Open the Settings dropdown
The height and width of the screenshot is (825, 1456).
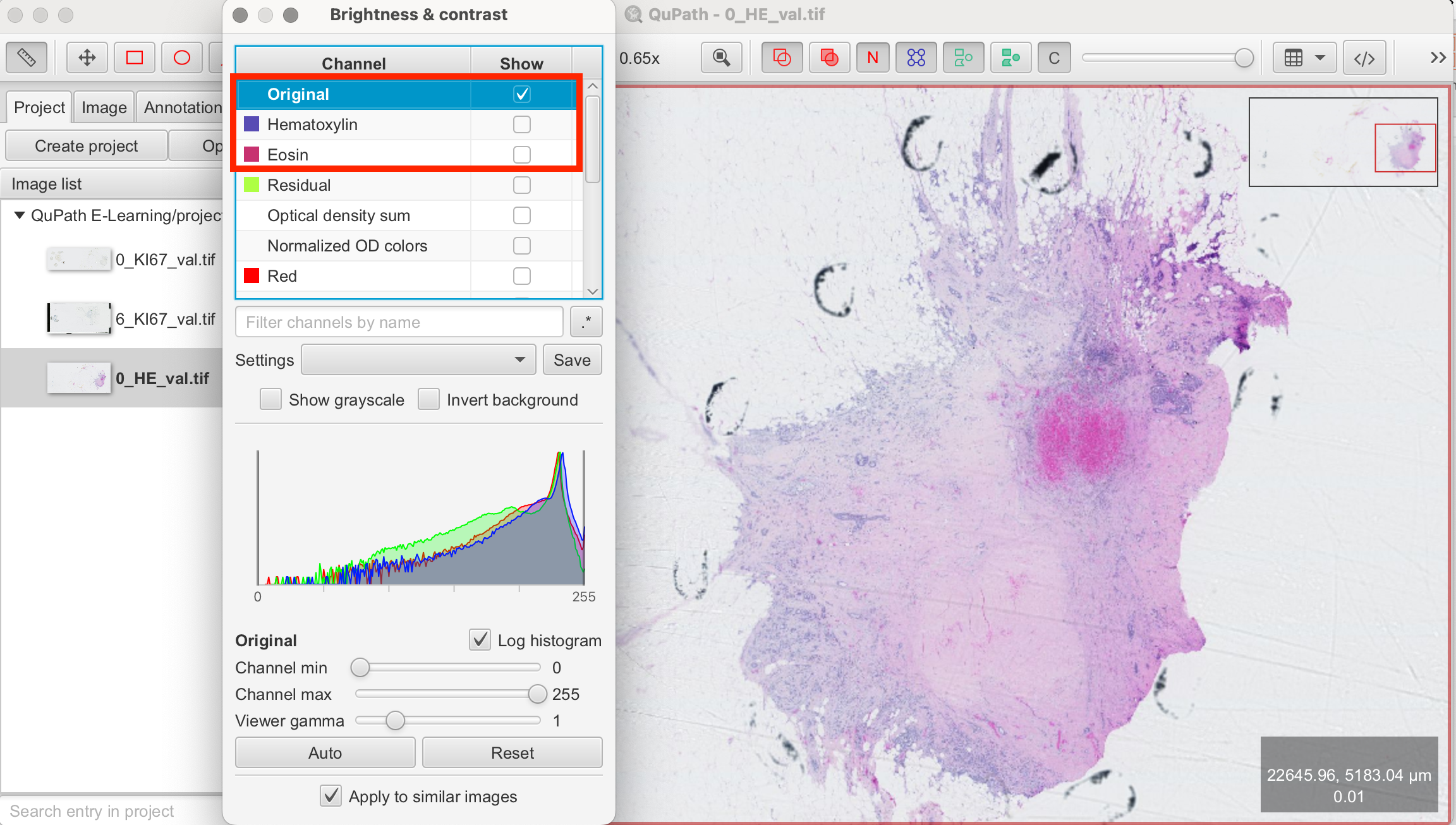pyautogui.click(x=418, y=360)
